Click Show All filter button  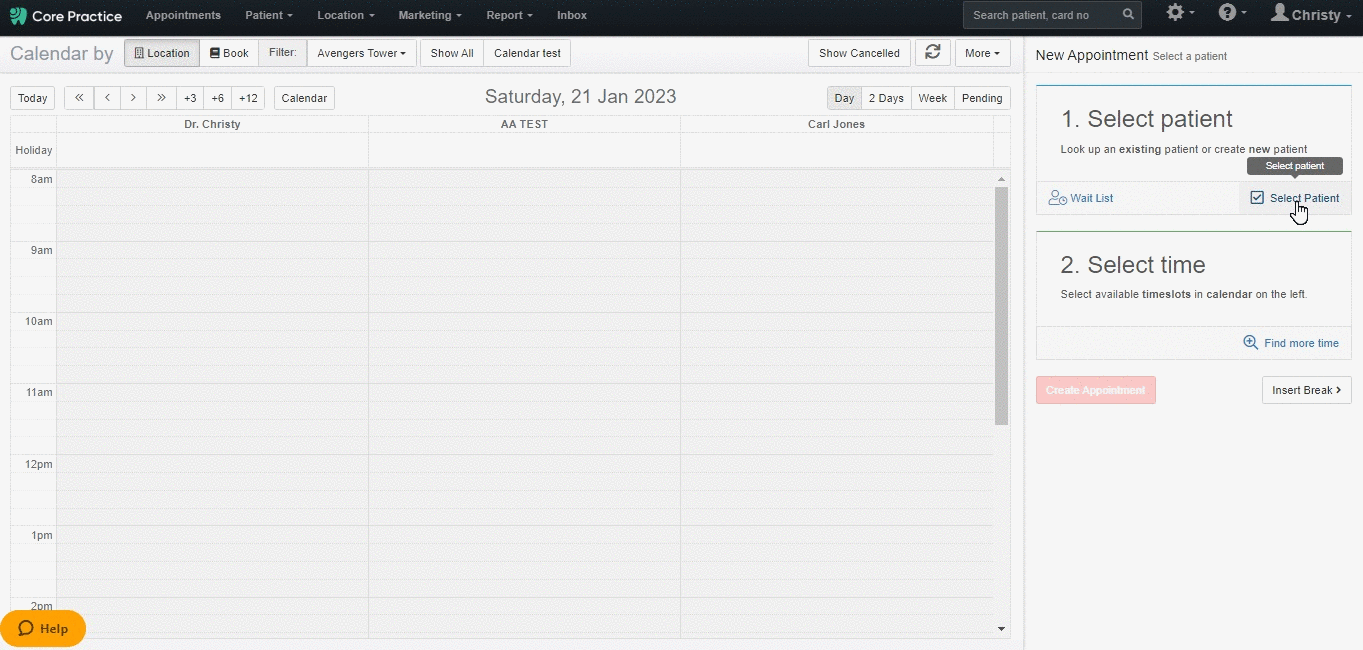pyautogui.click(x=452, y=53)
